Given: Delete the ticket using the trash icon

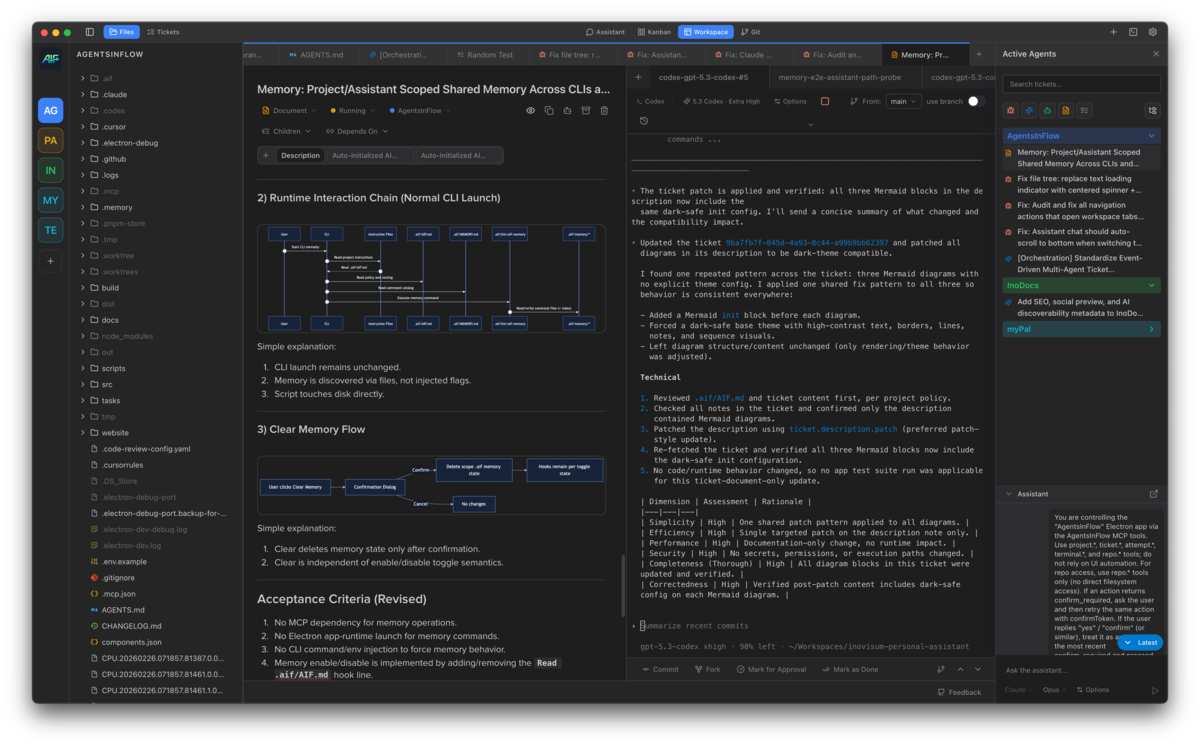Looking at the screenshot, I should coord(604,111).
